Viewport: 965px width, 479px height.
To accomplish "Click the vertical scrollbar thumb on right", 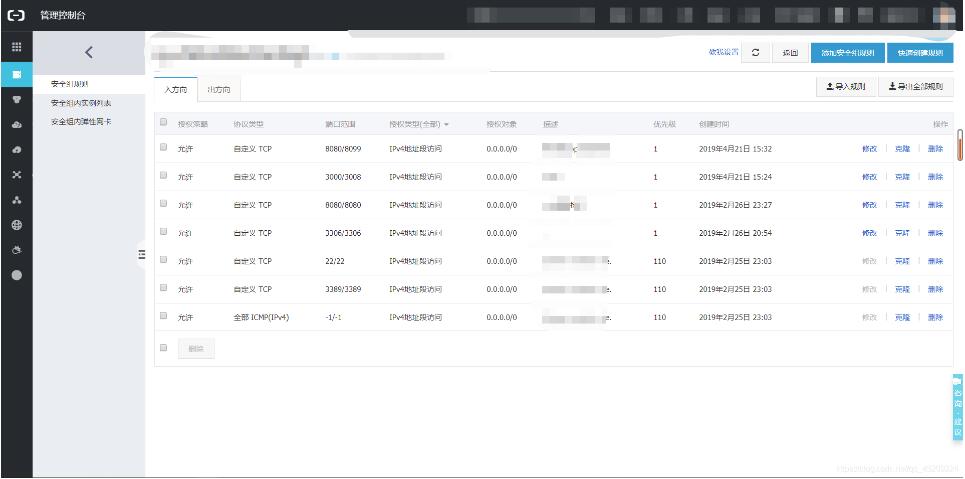I will (x=960, y=145).
